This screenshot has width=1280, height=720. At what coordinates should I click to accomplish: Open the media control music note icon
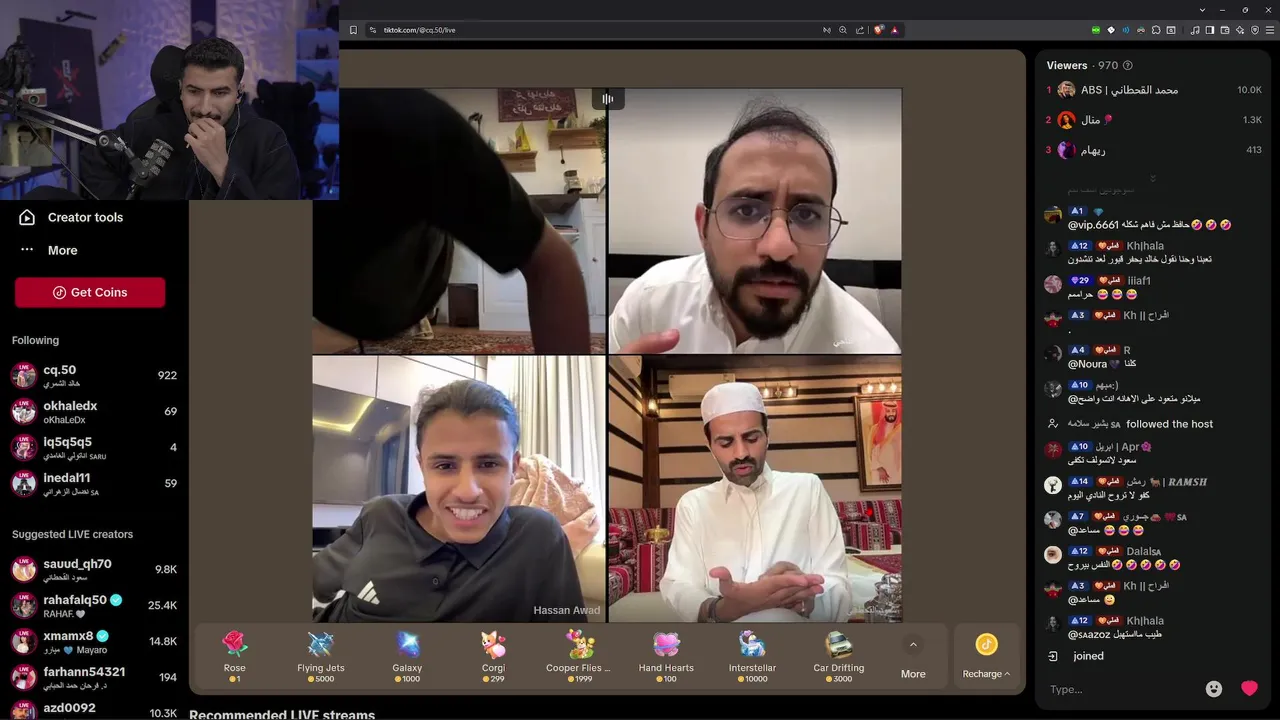tap(1195, 30)
